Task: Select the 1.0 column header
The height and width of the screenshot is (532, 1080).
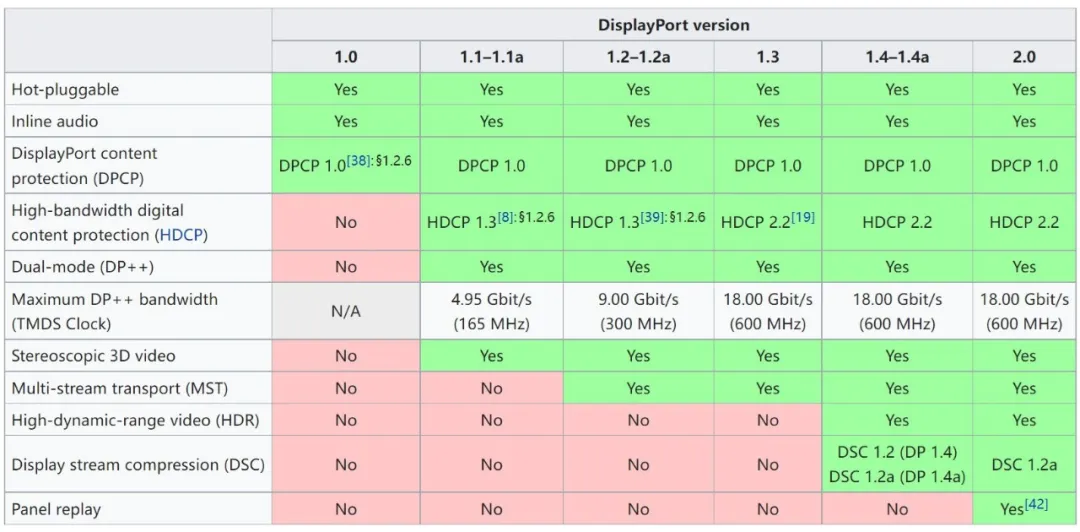Action: [x=345, y=57]
